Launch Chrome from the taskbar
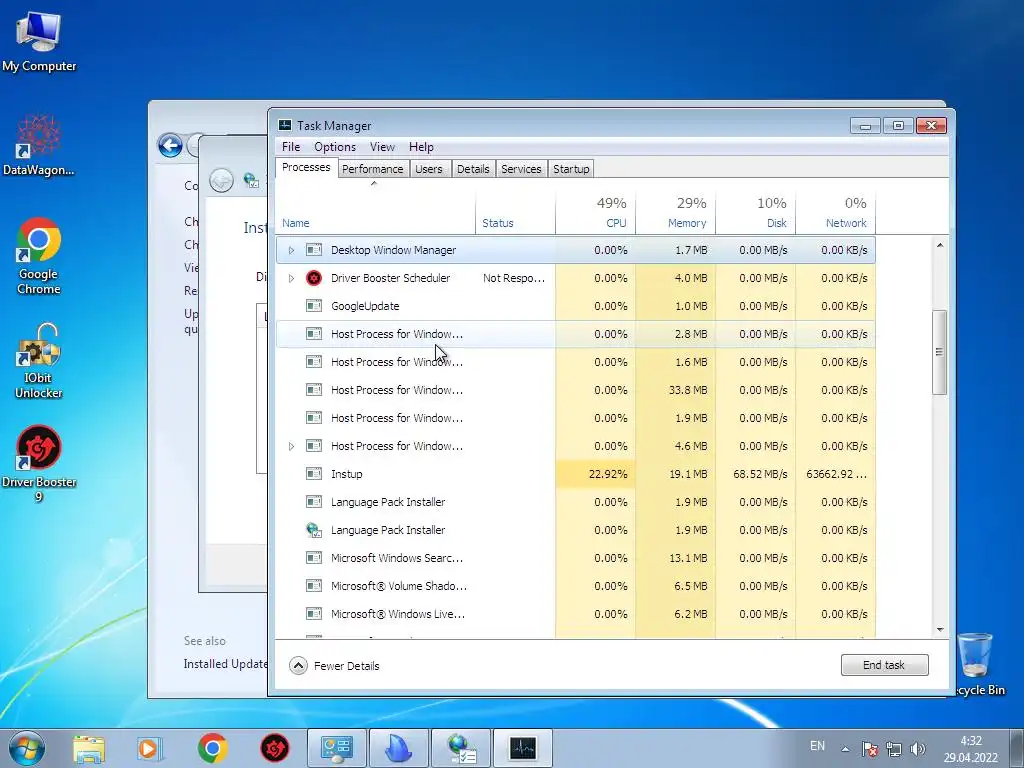This screenshot has width=1024, height=768. [x=212, y=748]
